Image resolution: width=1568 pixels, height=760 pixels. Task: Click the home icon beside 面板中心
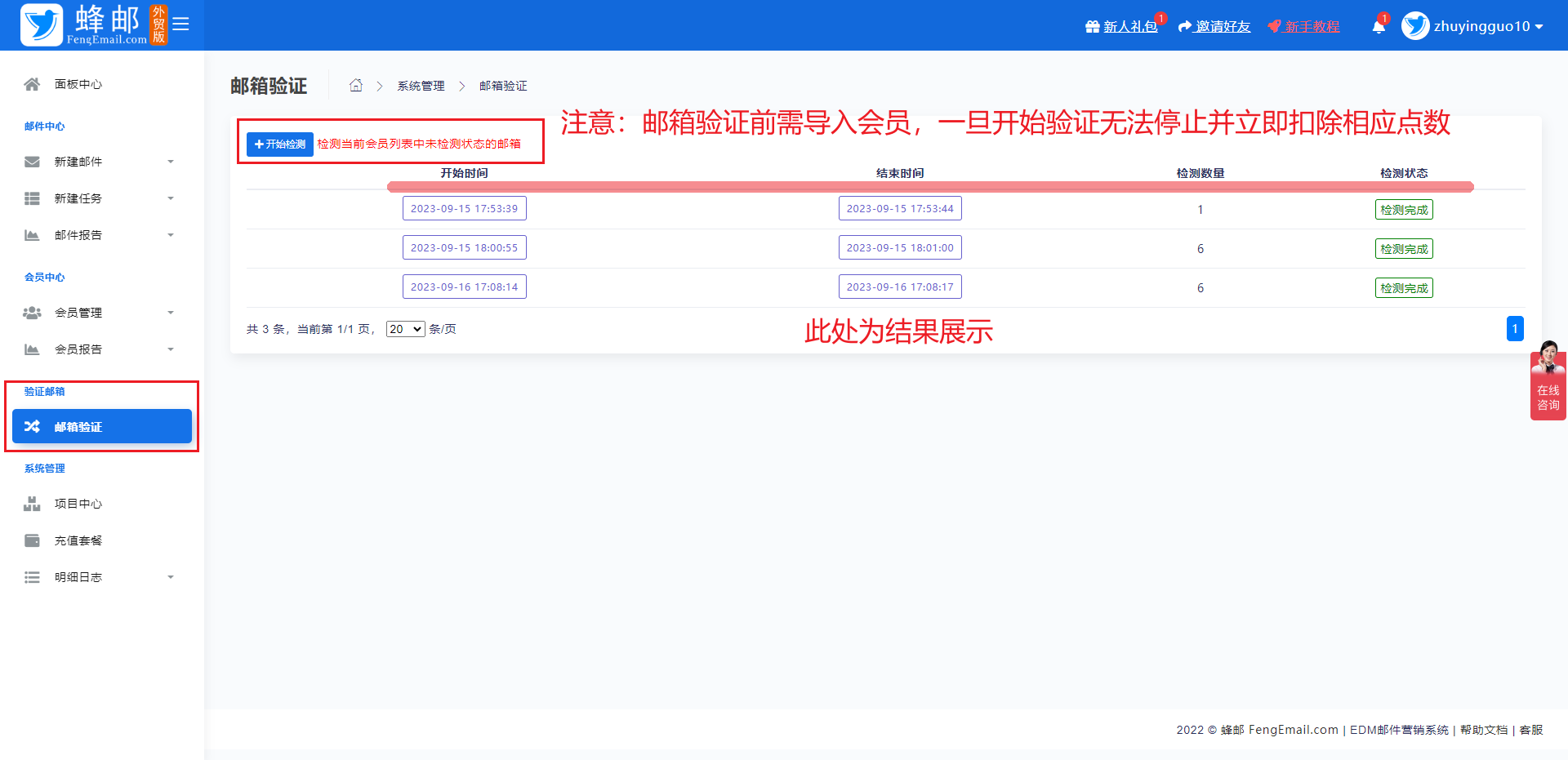pos(32,84)
